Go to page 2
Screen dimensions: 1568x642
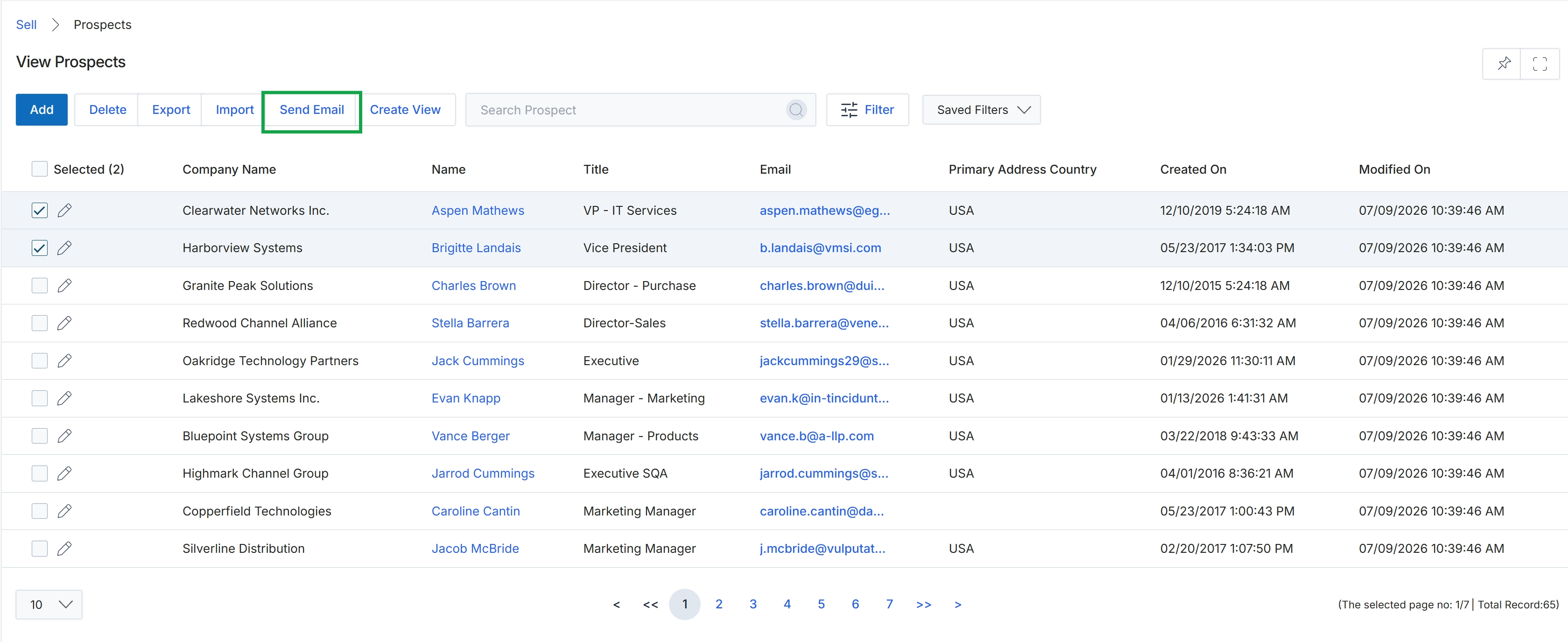[x=718, y=604]
